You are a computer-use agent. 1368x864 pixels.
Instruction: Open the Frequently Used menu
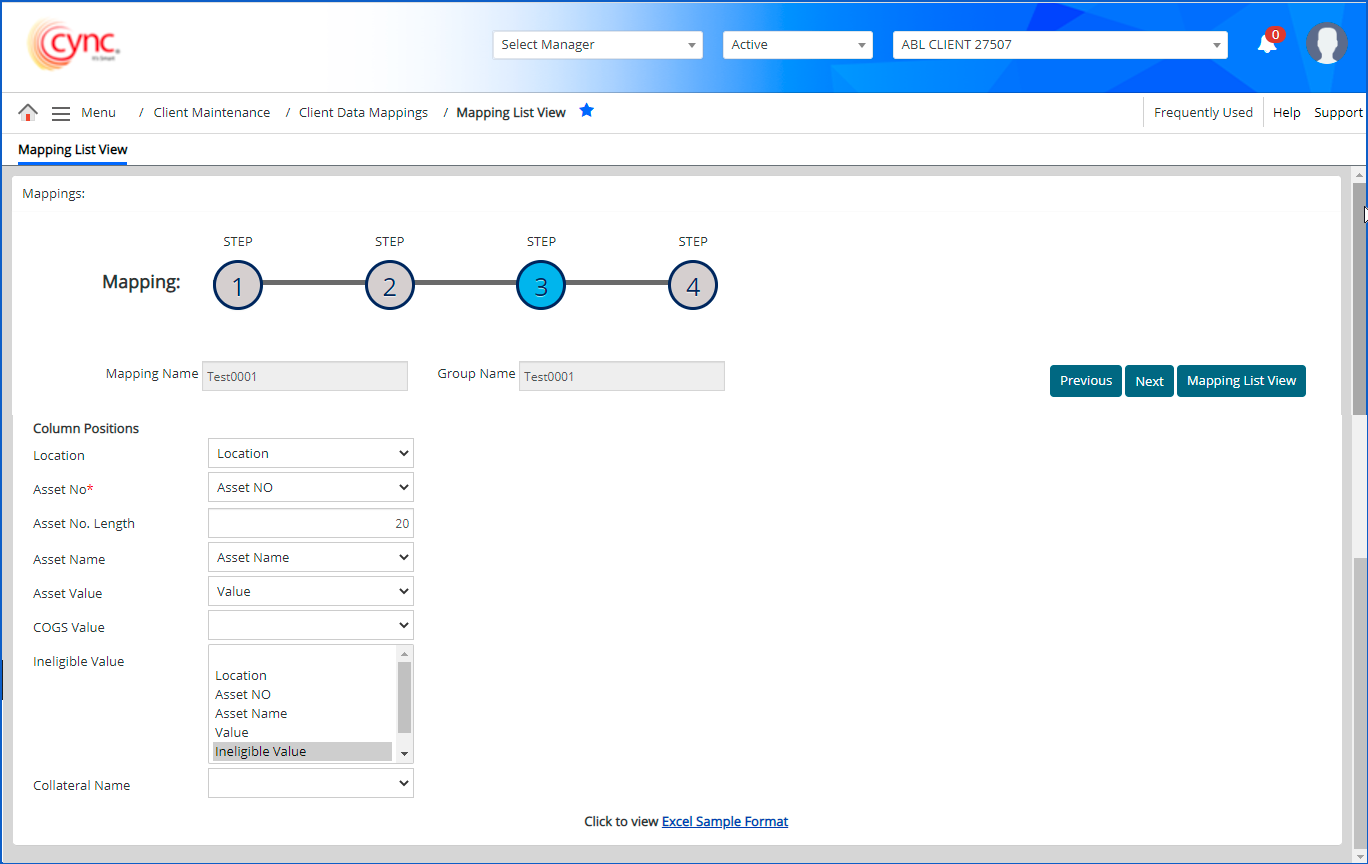coord(1203,113)
